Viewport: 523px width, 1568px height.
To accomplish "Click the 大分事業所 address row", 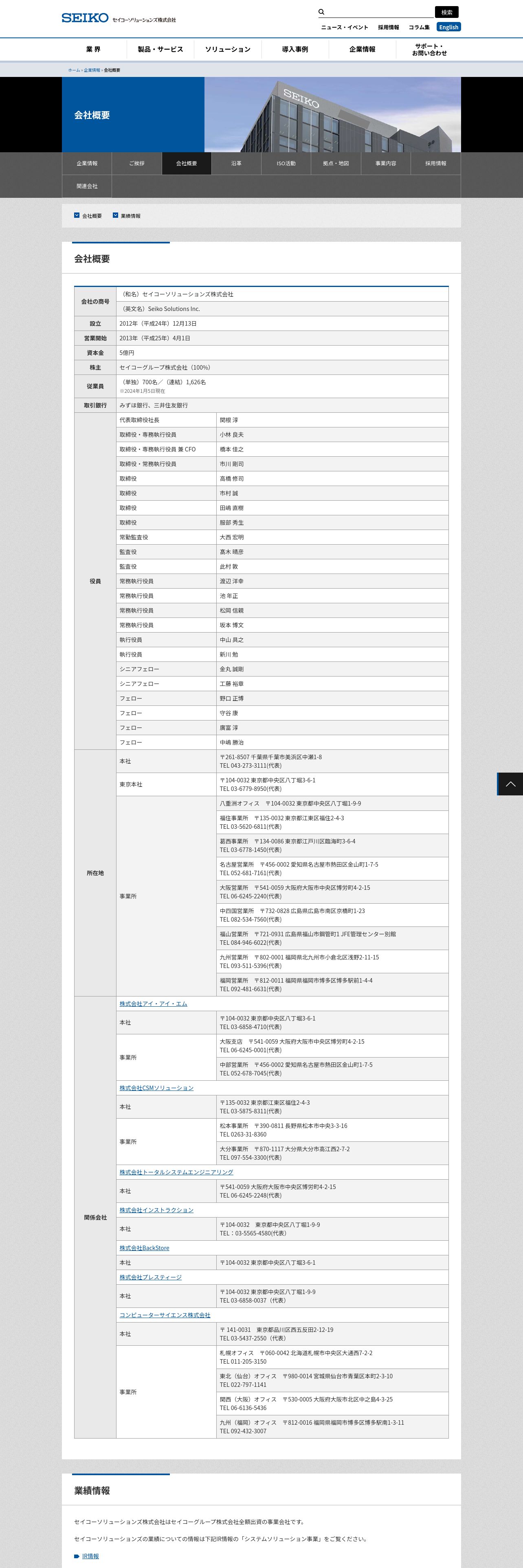I will click(332, 1153).
